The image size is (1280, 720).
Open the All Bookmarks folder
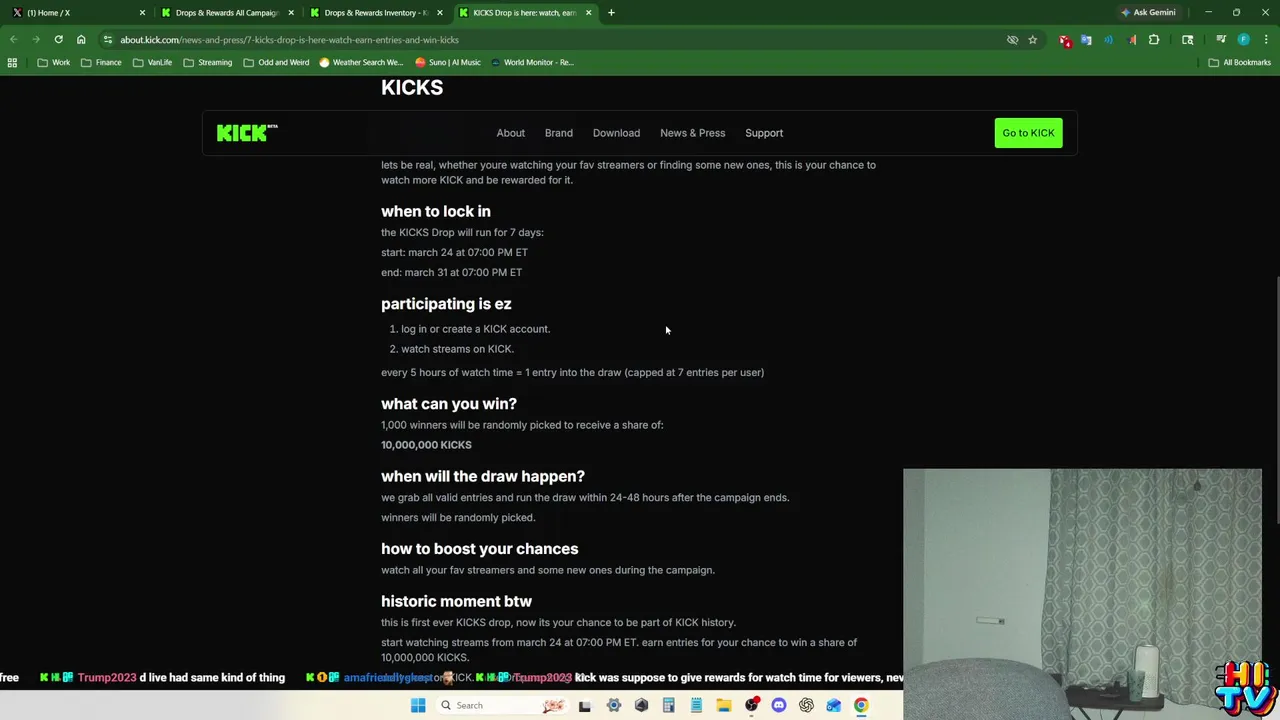[x=1240, y=62]
